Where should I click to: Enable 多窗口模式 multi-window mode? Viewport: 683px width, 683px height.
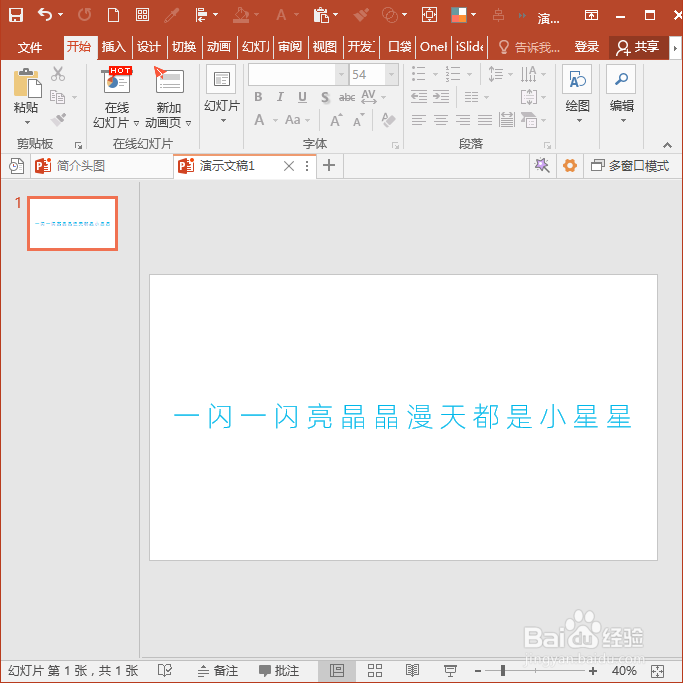tap(630, 166)
